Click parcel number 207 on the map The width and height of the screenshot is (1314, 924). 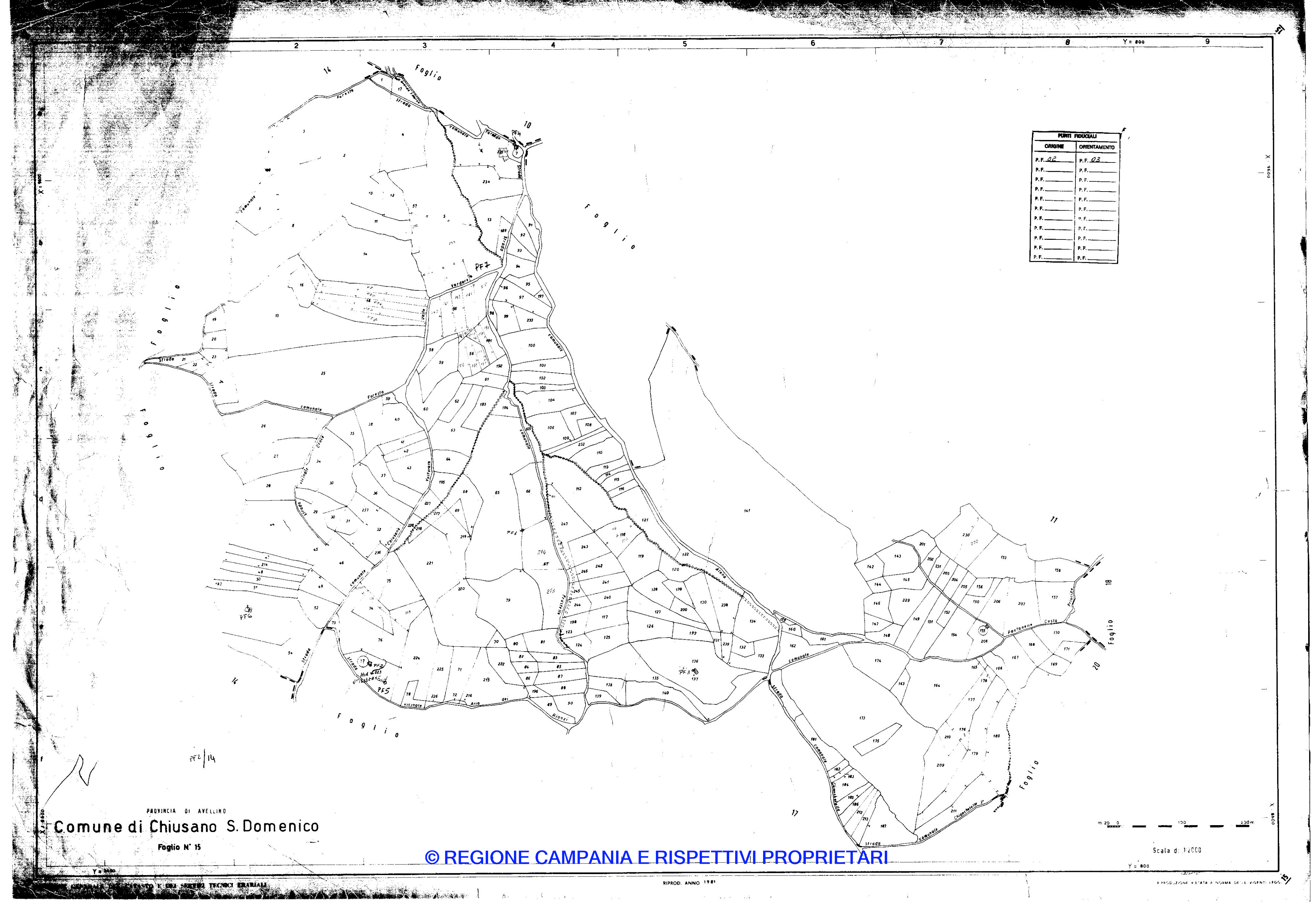(x=1021, y=603)
